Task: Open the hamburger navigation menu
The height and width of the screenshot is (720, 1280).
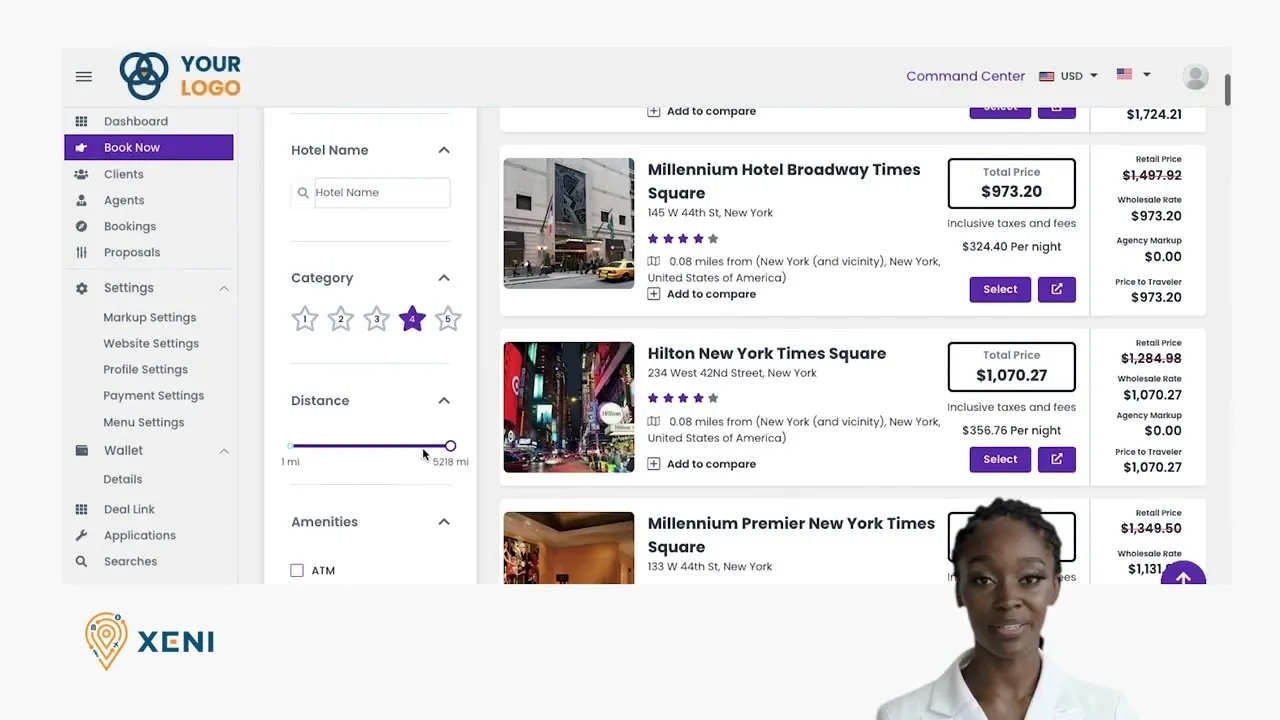Action: click(84, 76)
